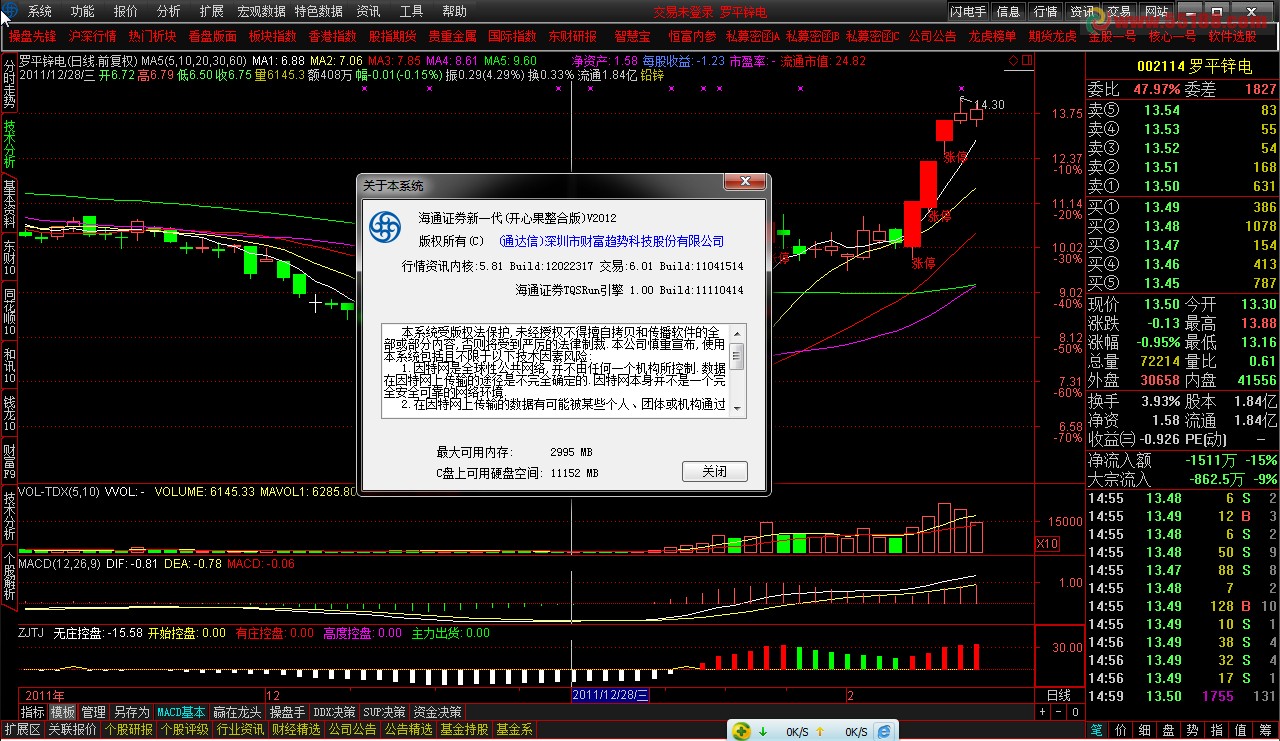Click 沪深行情 in the red toolbar
The image size is (1280, 741).
point(93,36)
